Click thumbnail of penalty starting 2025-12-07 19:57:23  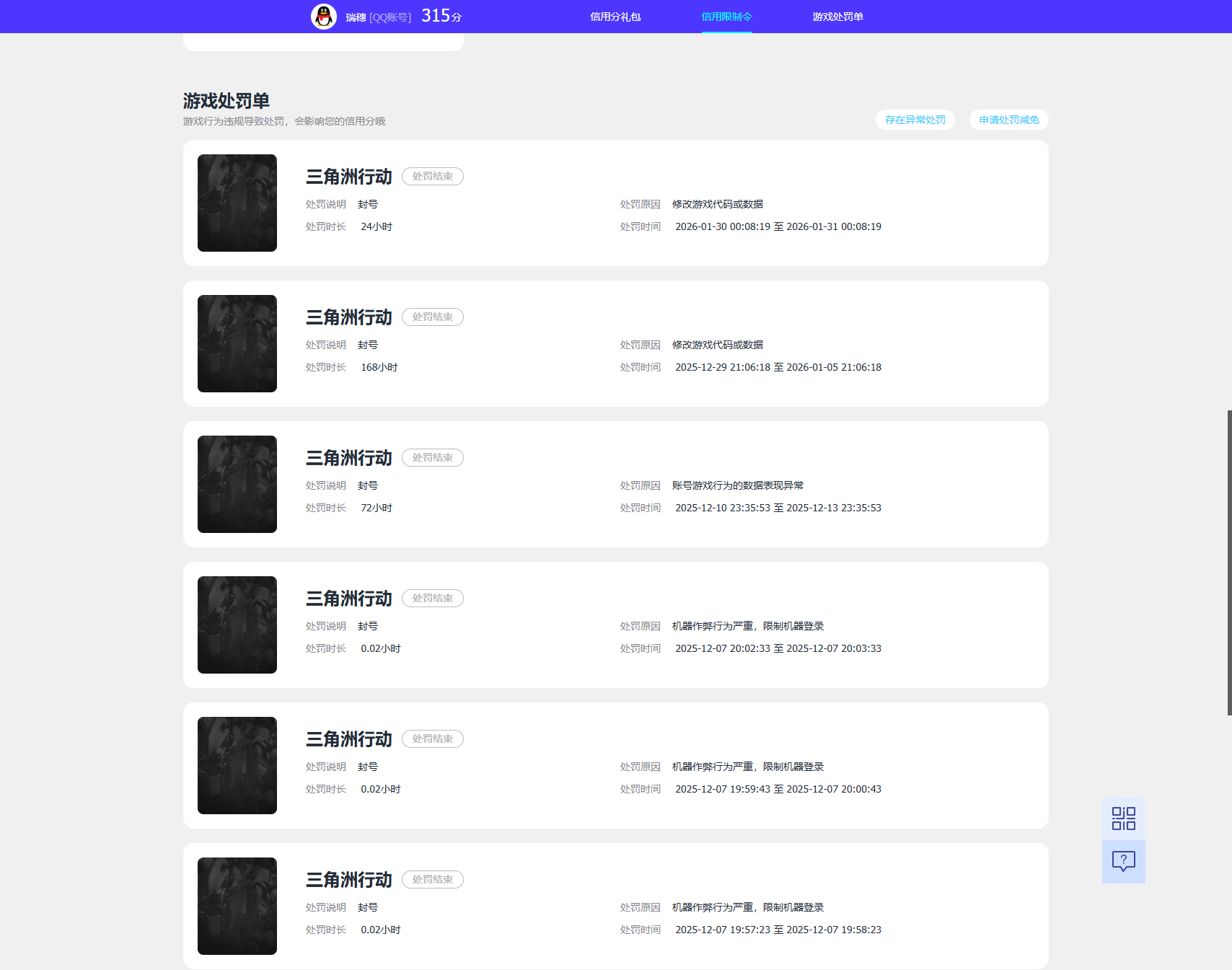point(237,906)
